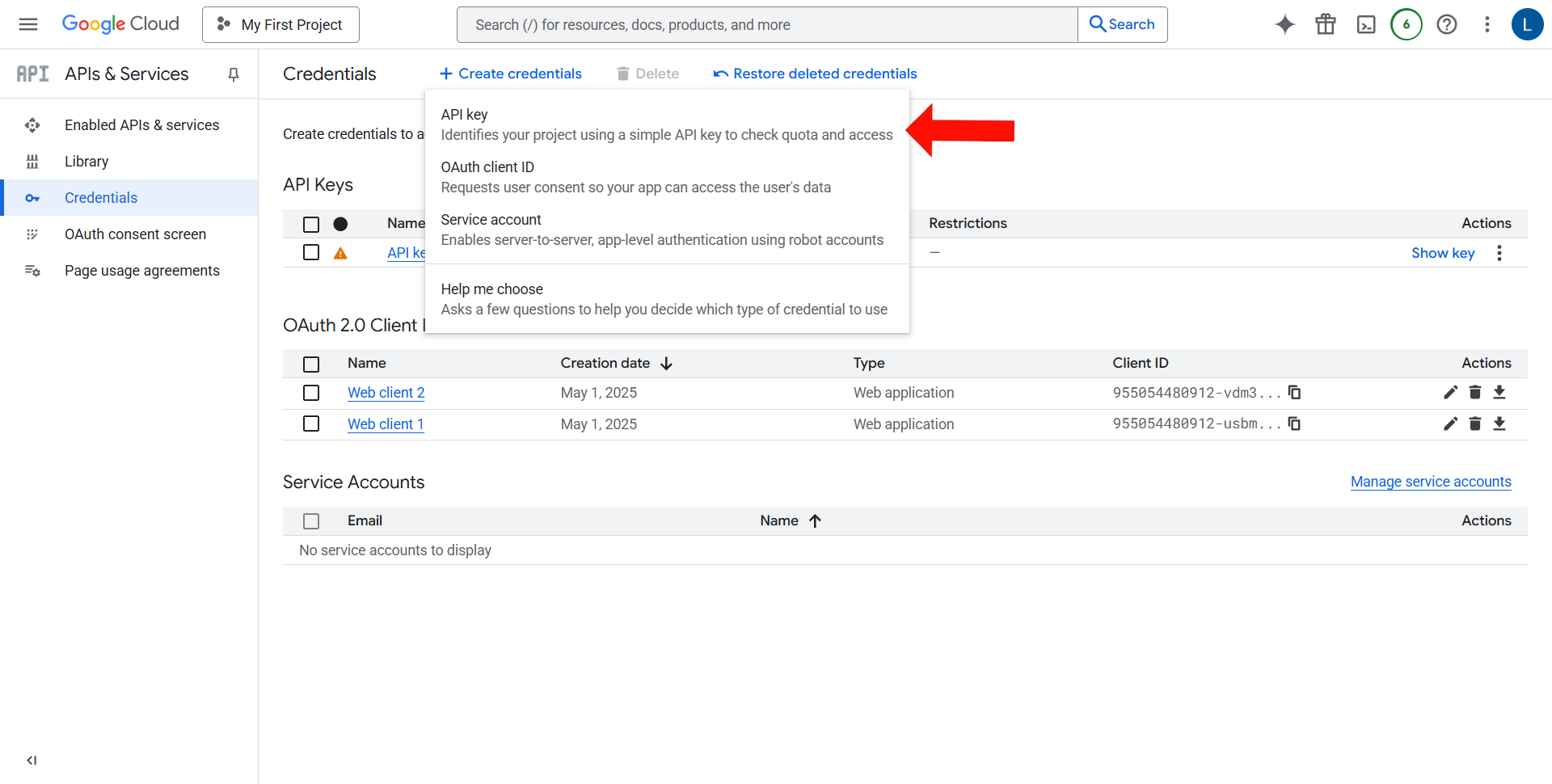Screen dimensions: 1552x784
Task: Open Manage service accounts link
Action: pyautogui.click(x=1431, y=482)
